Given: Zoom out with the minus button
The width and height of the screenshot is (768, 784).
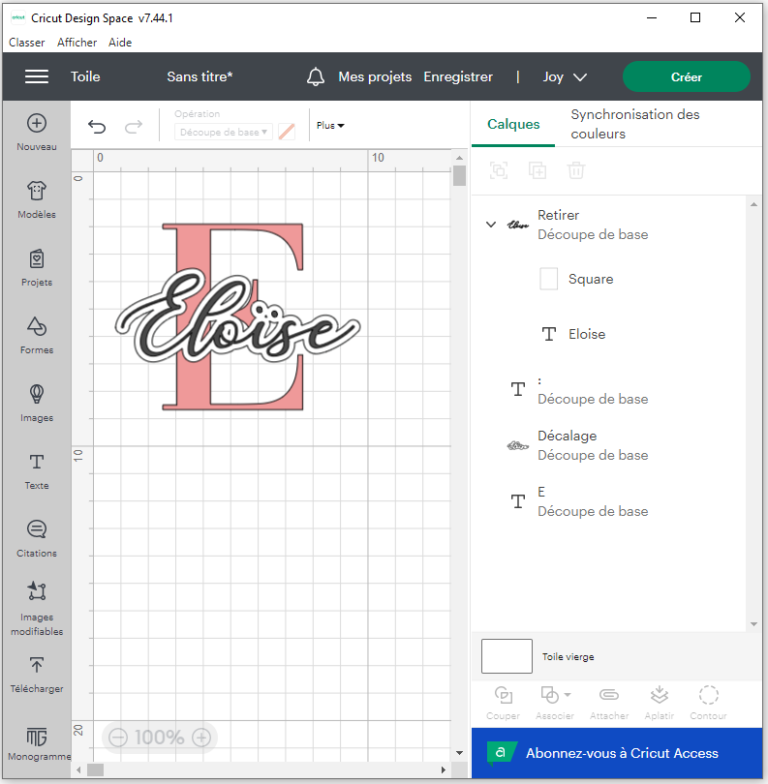Looking at the screenshot, I should tap(118, 738).
